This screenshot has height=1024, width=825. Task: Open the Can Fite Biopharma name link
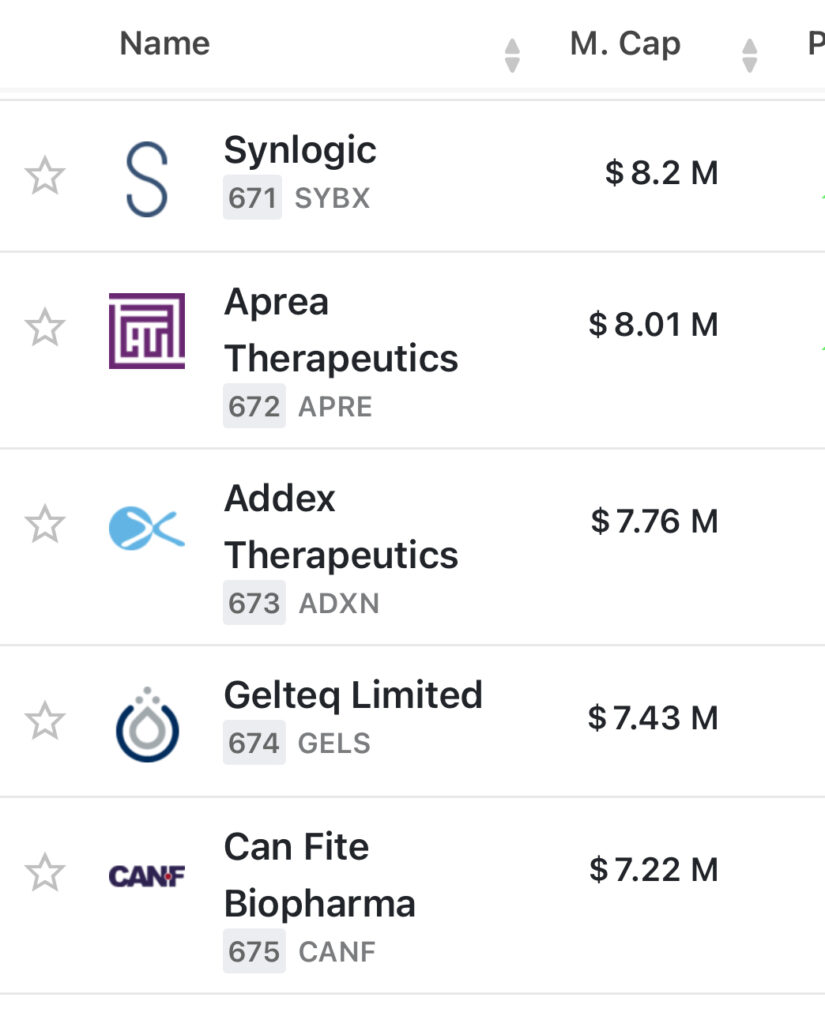pyautogui.click(x=319, y=875)
